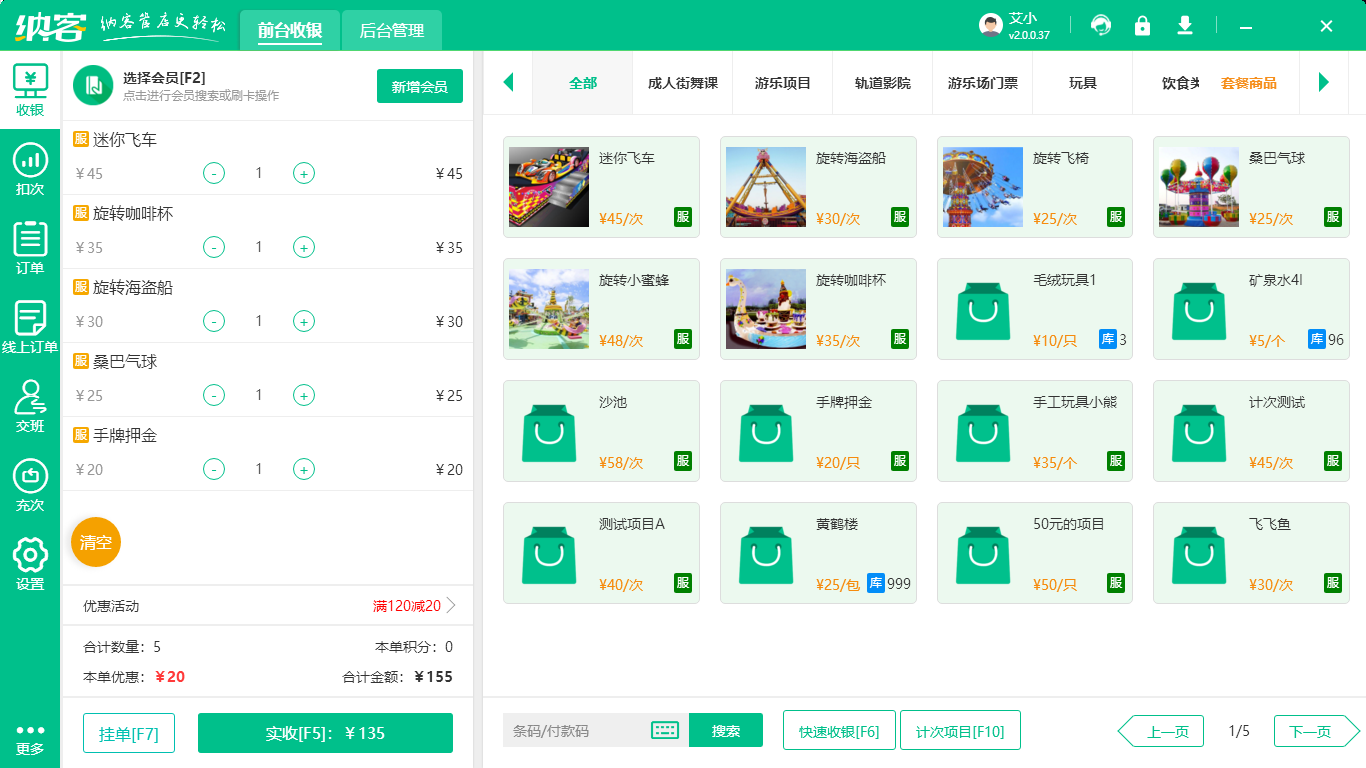Open the 后台管理 management tab
Image resolution: width=1366 pixels, height=768 pixels.
(390, 31)
